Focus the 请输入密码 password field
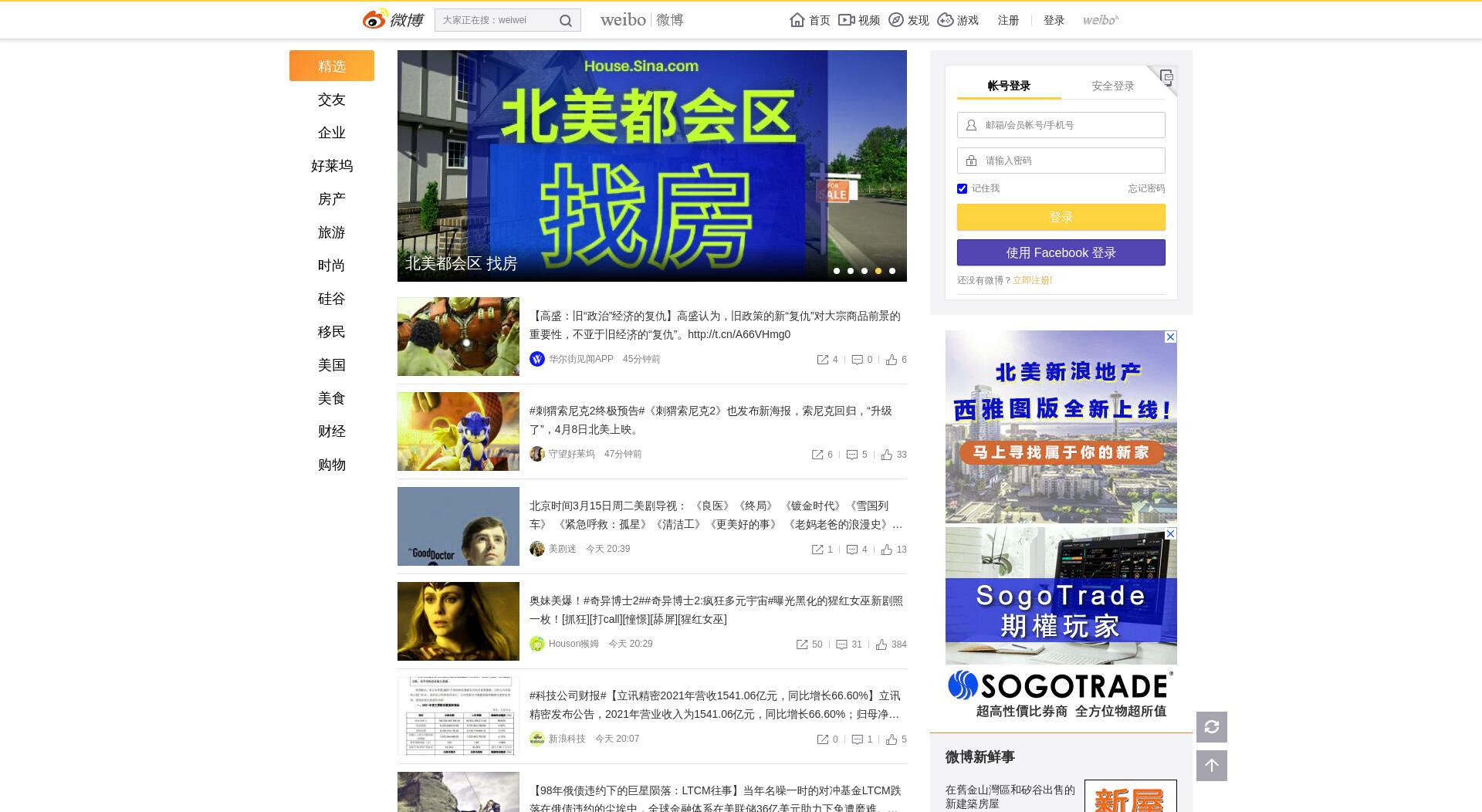Viewport: 1482px width, 812px height. pyautogui.click(x=1061, y=161)
